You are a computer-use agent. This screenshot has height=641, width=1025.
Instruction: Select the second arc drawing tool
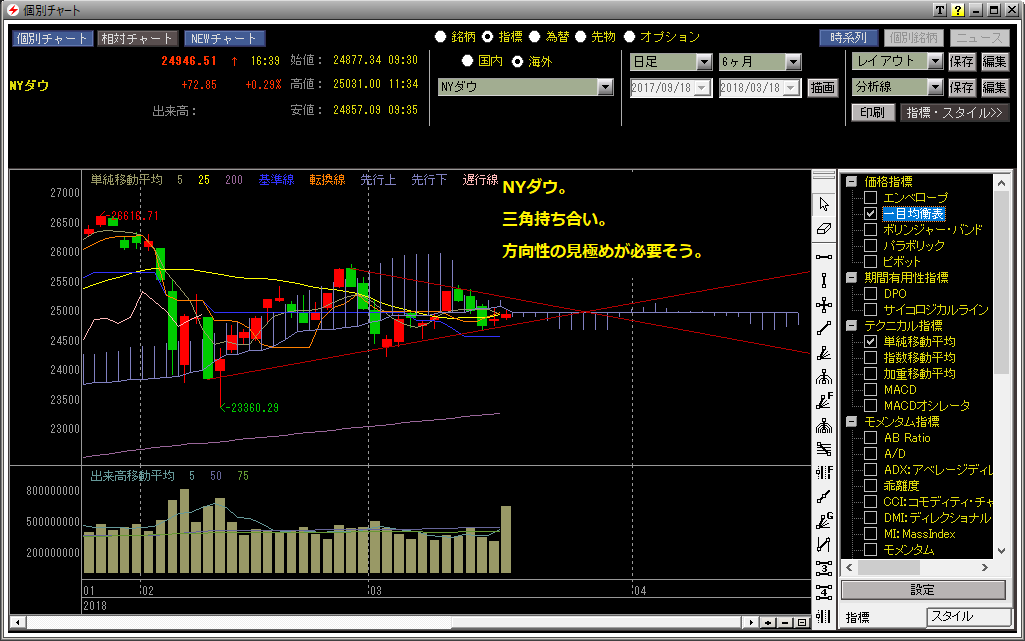[824, 425]
